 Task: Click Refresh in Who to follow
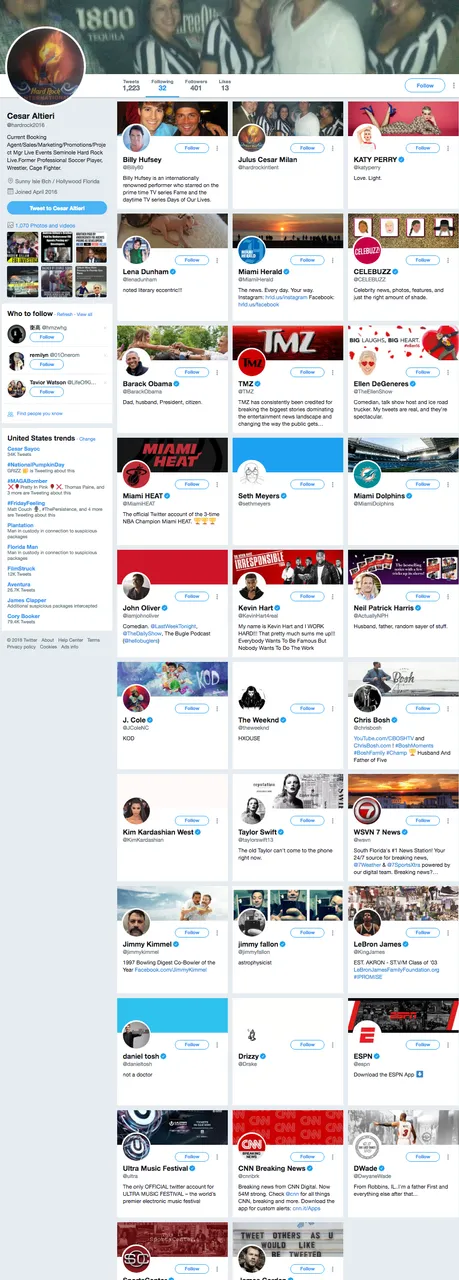65,314
